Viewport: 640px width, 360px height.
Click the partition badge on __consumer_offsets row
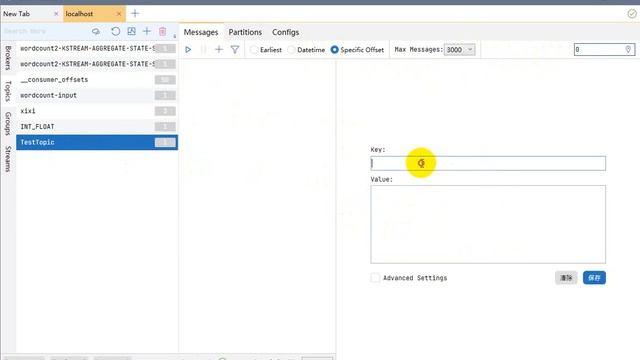[165, 80]
